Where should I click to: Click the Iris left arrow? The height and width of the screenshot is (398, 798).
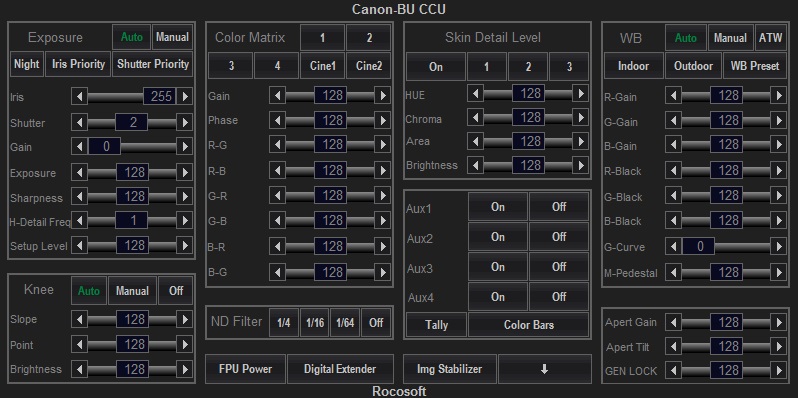click(79, 96)
